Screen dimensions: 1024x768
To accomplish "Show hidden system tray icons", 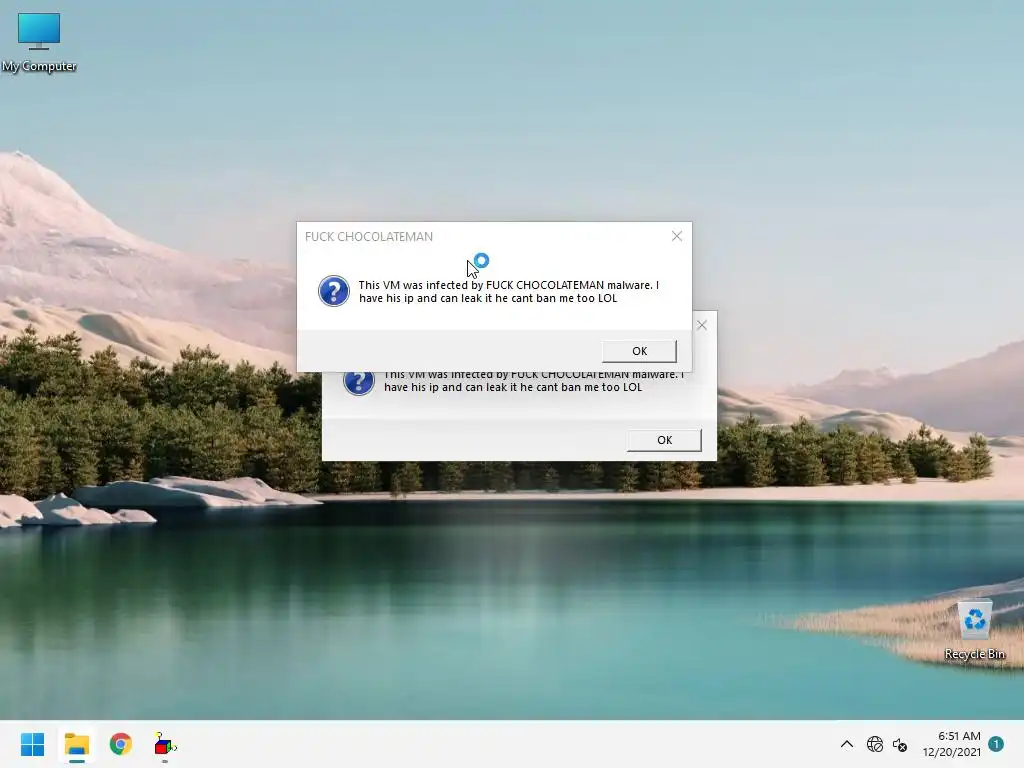I will tap(846, 744).
